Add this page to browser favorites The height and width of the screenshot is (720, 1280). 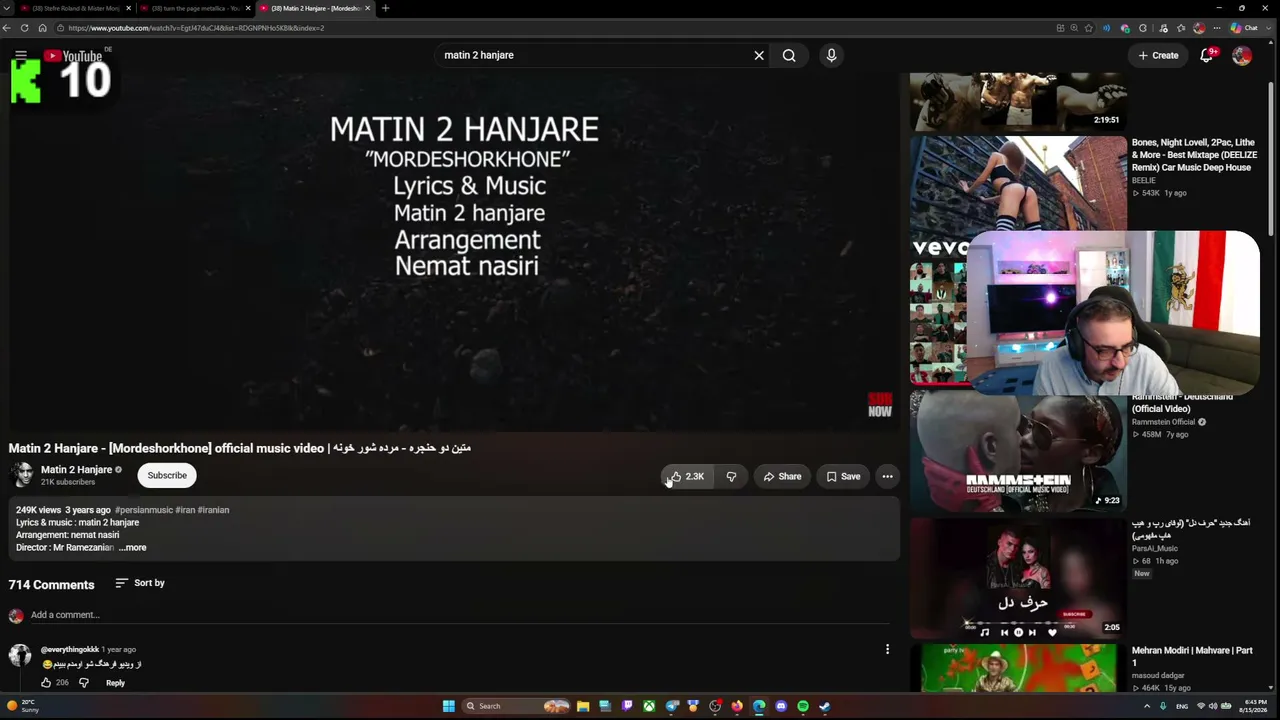(1089, 28)
